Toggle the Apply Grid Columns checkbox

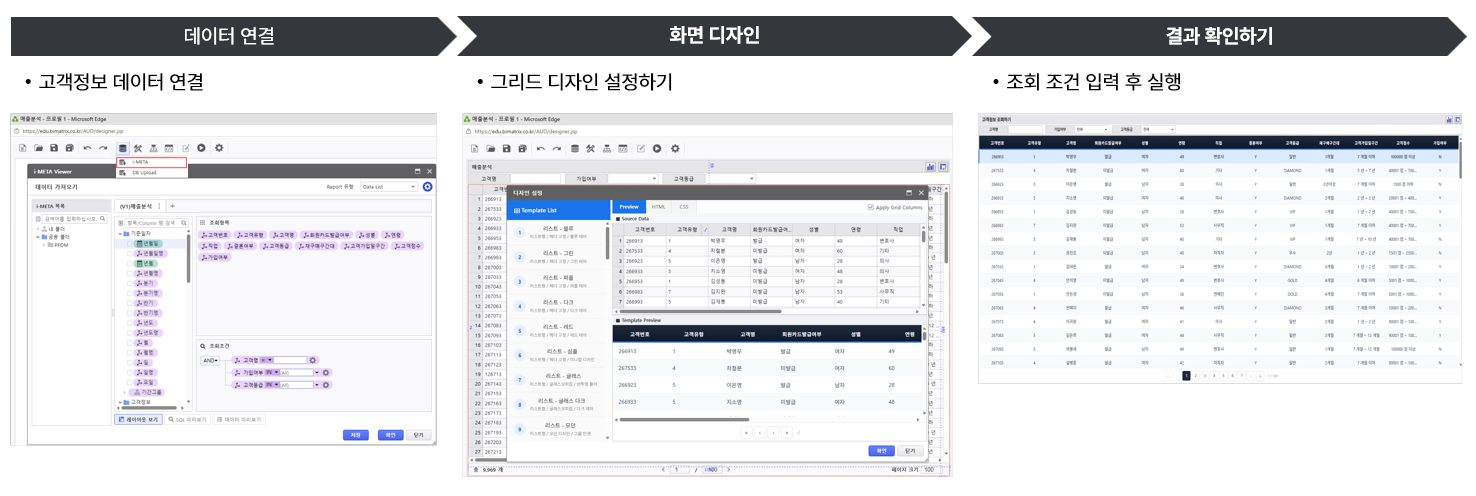point(870,207)
